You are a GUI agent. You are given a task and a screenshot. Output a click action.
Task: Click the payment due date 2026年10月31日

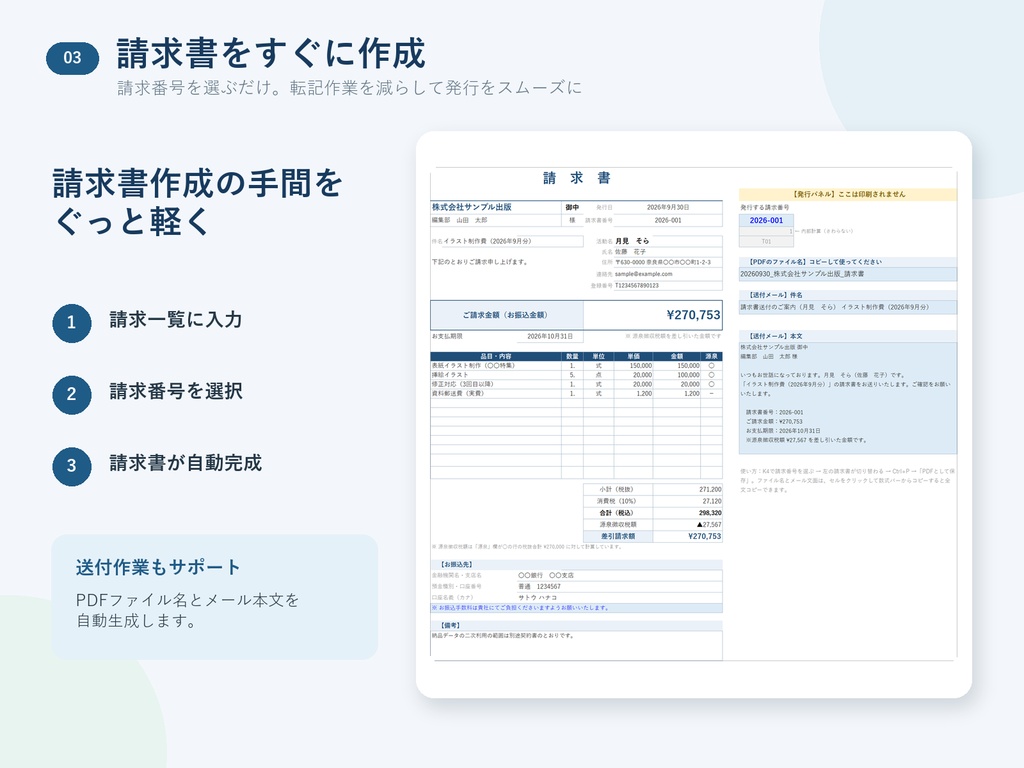pos(550,336)
